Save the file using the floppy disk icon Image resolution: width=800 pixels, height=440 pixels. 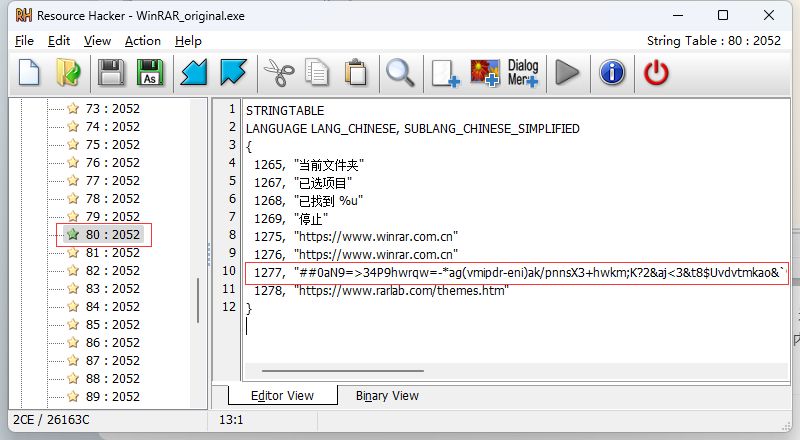(x=111, y=73)
